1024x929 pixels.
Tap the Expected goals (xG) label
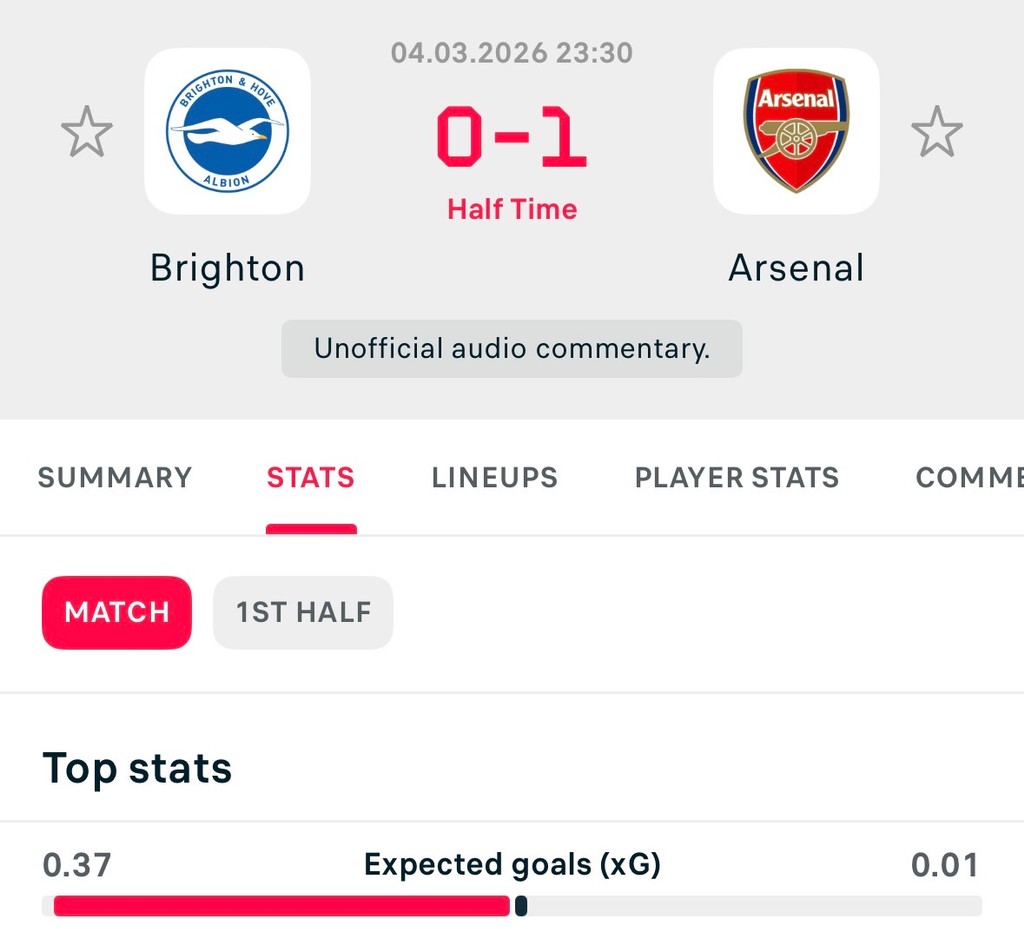click(512, 865)
